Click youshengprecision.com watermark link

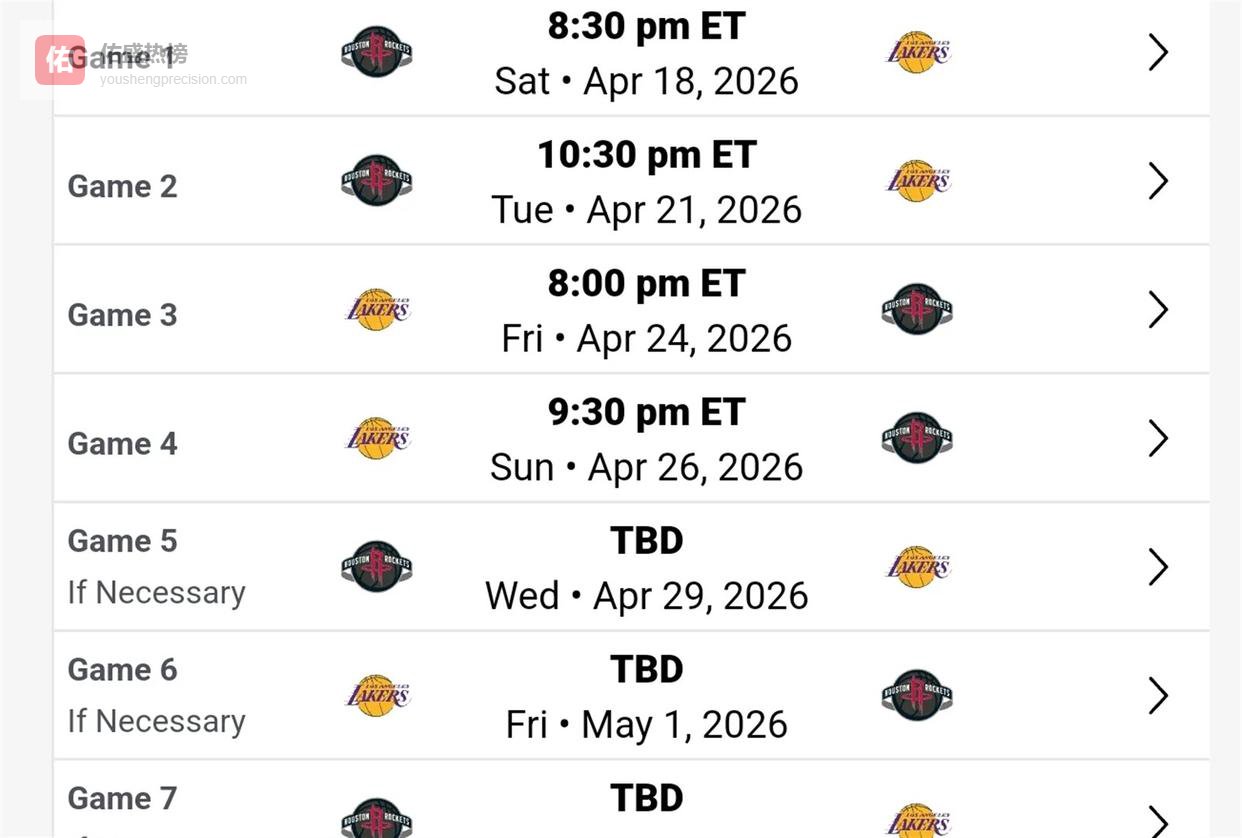point(173,79)
